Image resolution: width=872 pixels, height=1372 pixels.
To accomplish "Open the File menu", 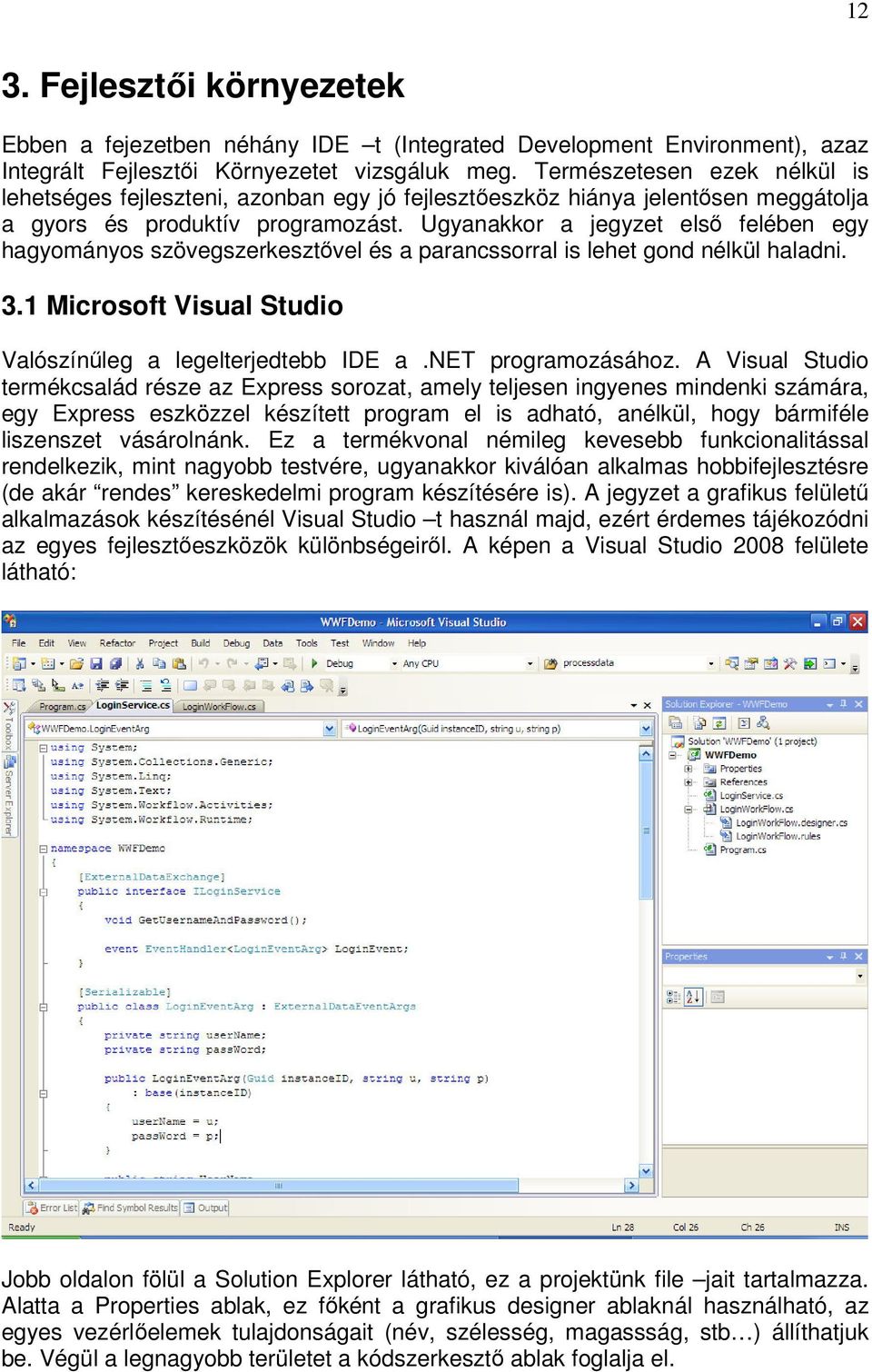I will [18, 642].
